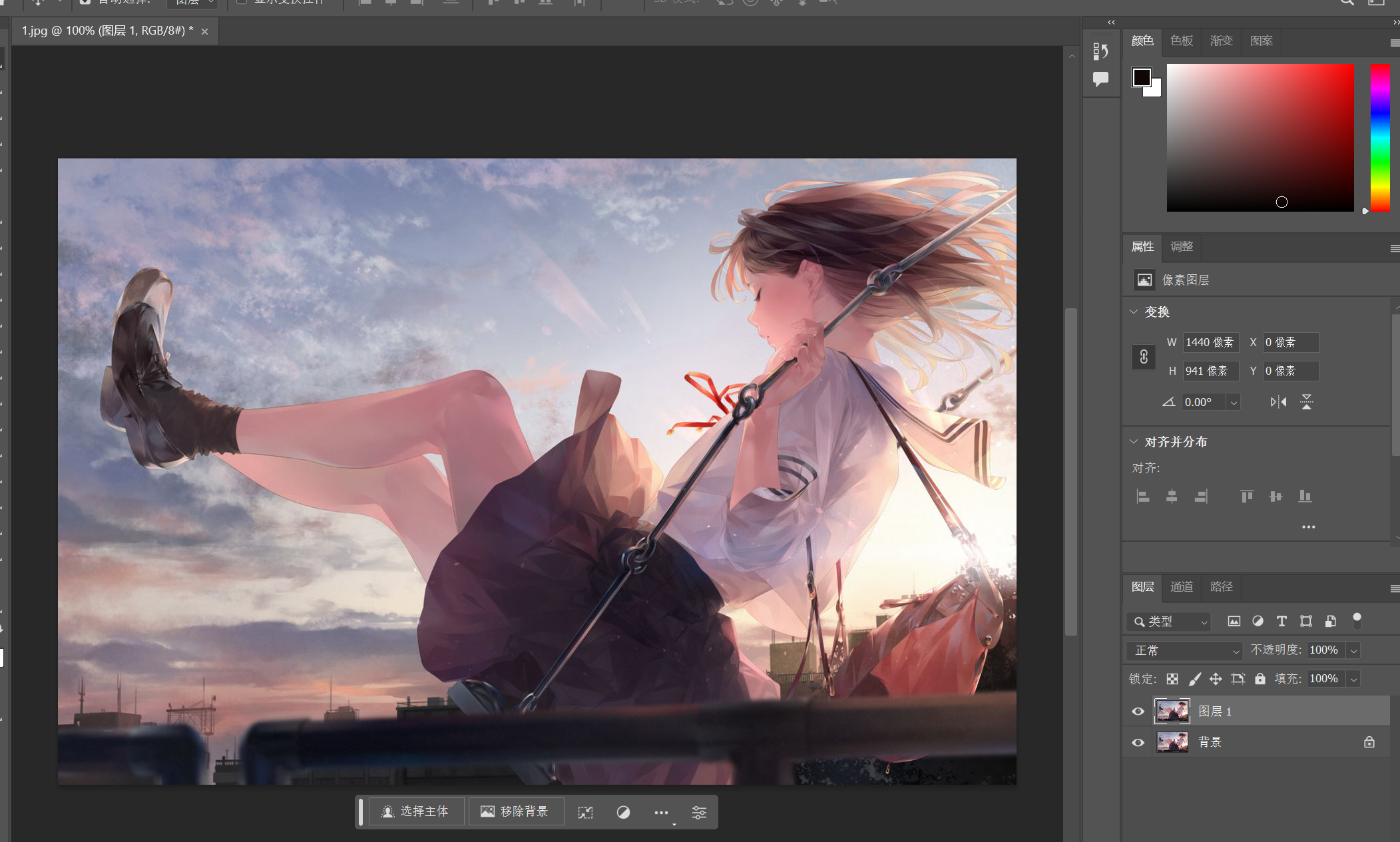This screenshot has width=1400, height=842.
Task: Click flip horizontal icon in transform section
Action: pyautogui.click(x=1278, y=402)
